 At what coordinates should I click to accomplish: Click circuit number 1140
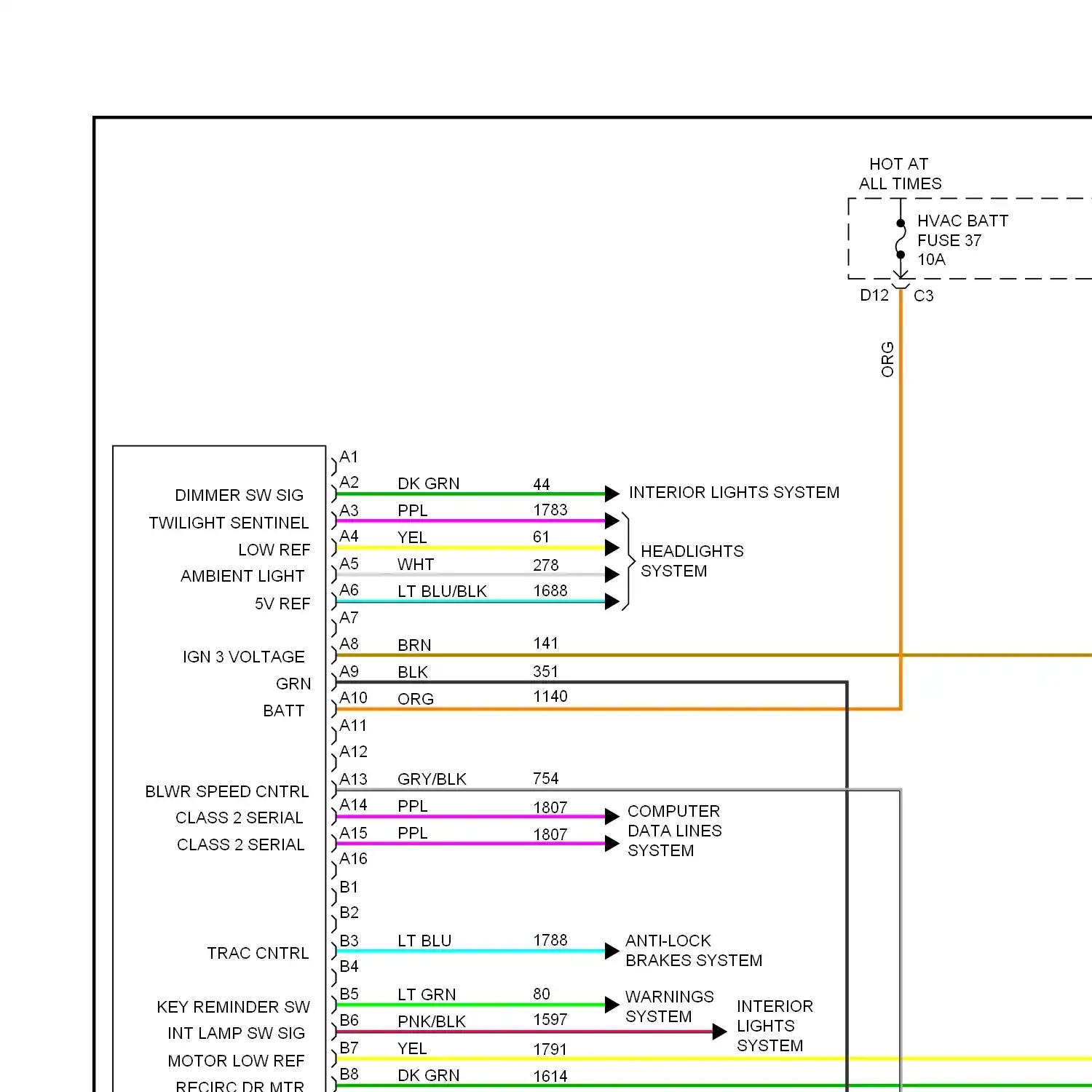click(x=550, y=696)
